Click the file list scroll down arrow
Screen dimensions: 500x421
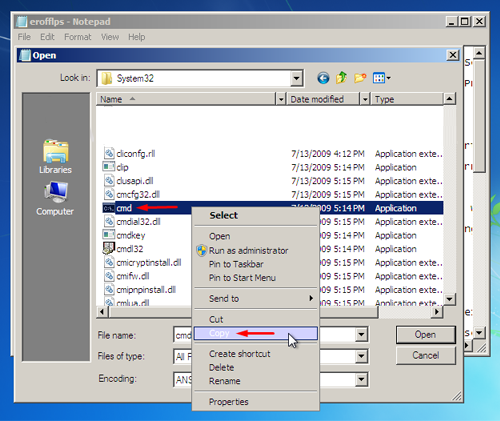pyautogui.click(x=449, y=299)
